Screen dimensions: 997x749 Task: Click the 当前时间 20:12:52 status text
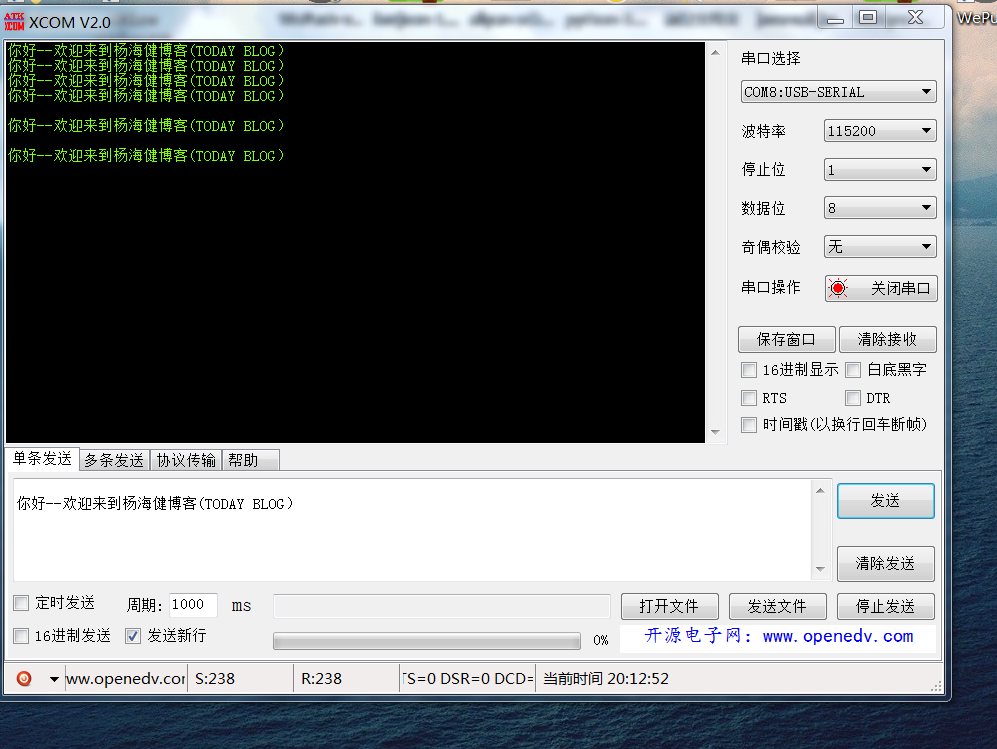tap(605, 679)
